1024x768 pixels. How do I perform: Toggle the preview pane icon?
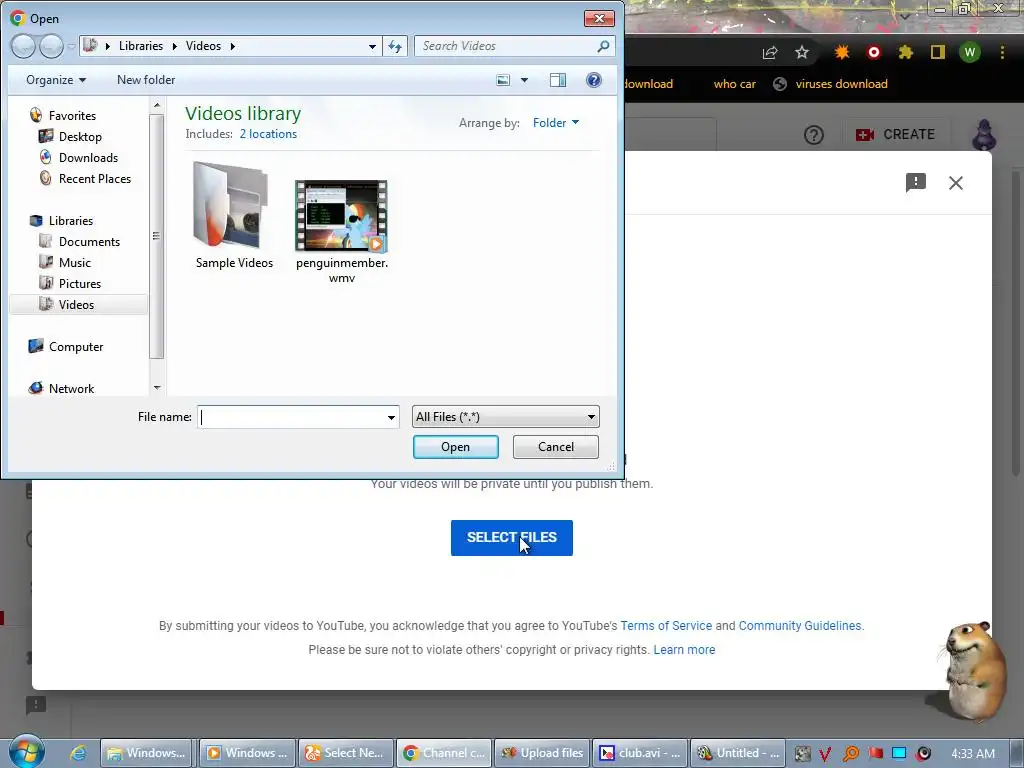coord(558,80)
